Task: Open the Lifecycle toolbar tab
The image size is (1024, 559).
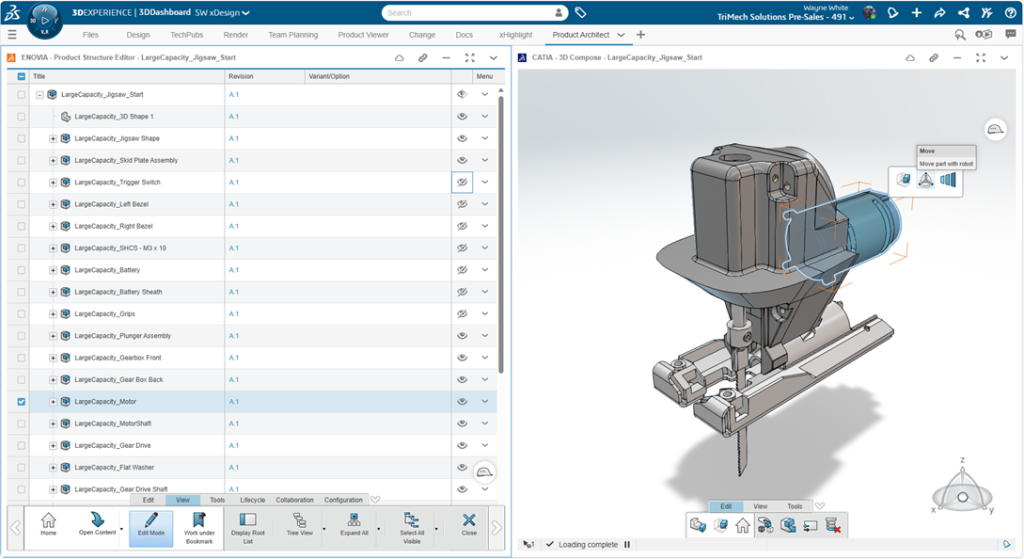Action: (252, 500)
